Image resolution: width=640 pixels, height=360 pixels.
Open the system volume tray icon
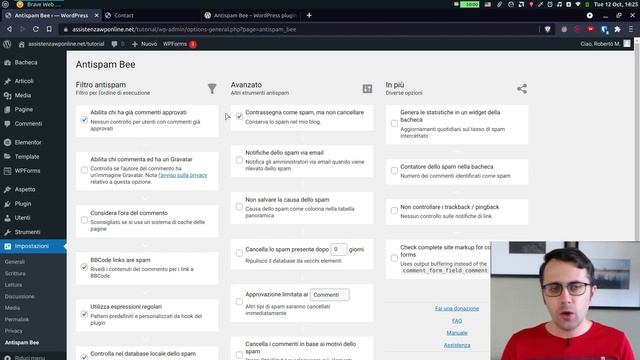(559, 4)
